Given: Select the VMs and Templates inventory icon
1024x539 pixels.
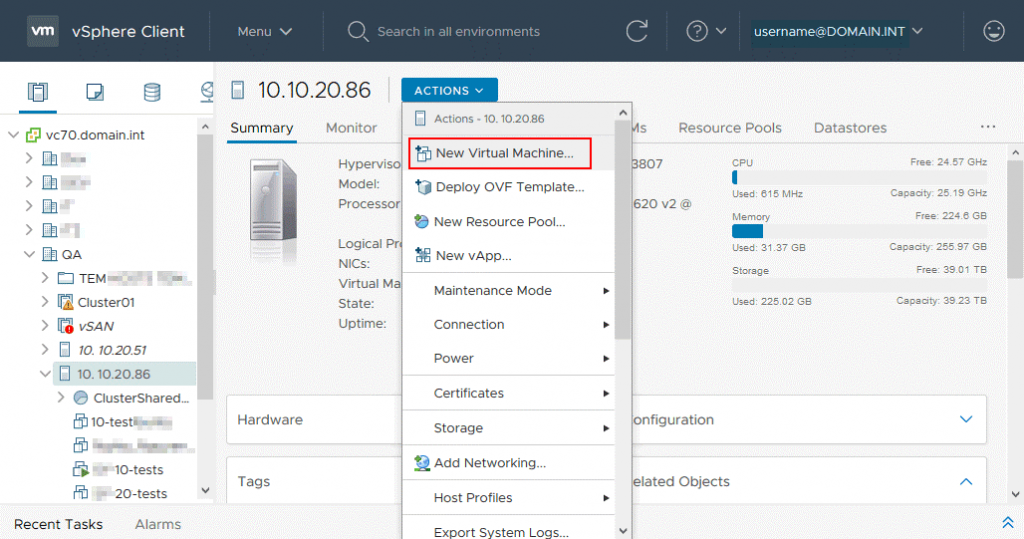Looking at the screenshot, I should point(94,93).
